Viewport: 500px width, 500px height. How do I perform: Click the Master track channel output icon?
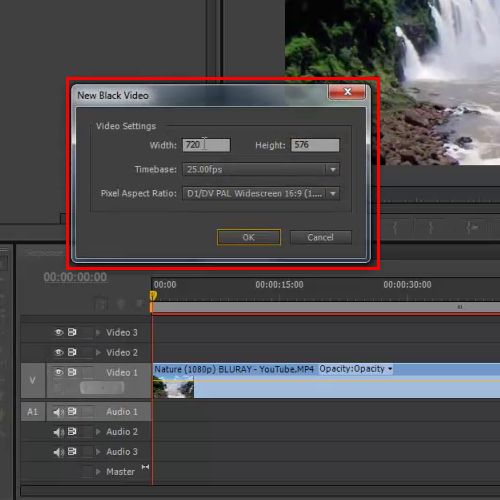coord(145,467)
